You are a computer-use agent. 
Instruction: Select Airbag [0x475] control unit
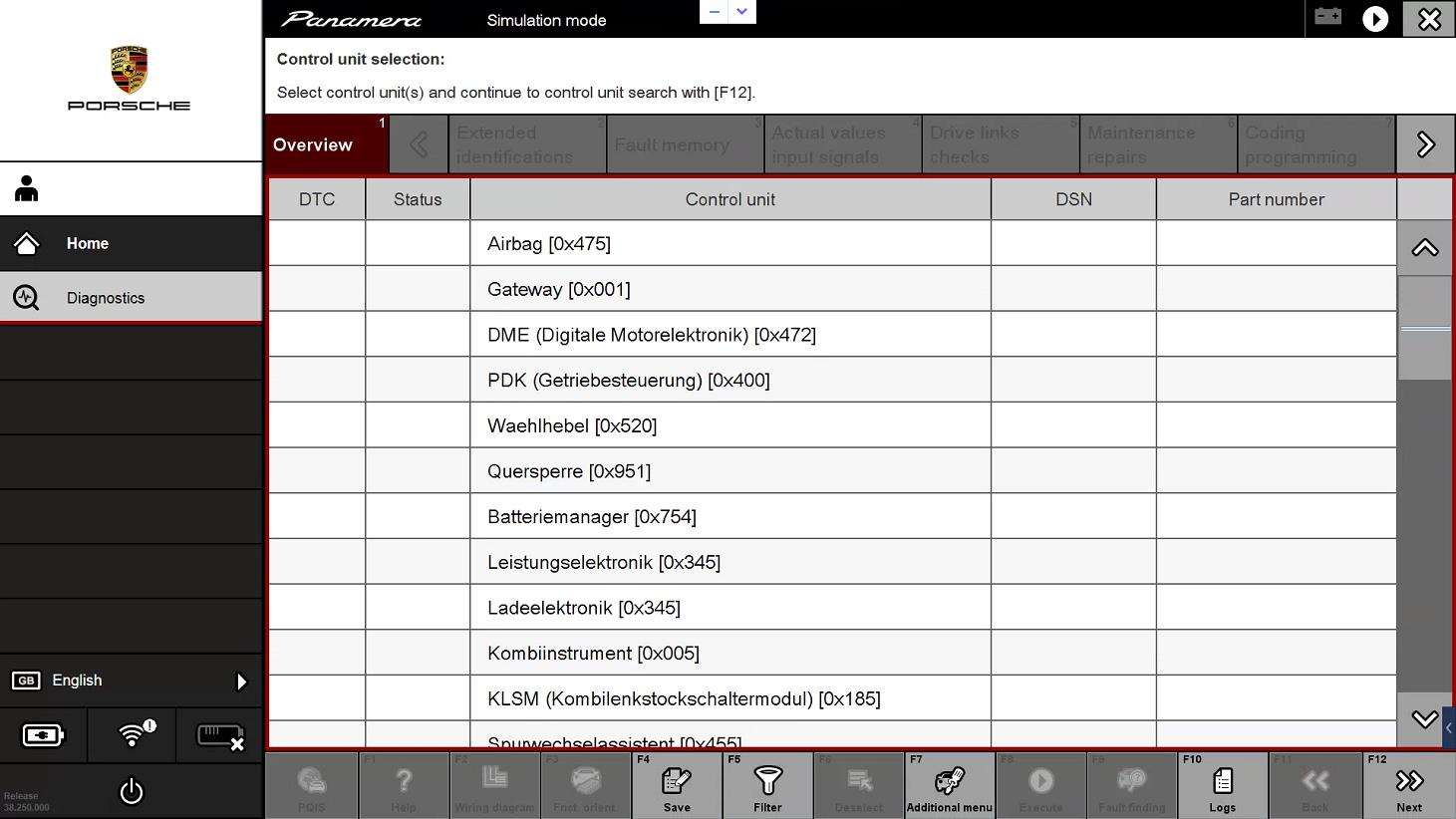coord(832,243)
